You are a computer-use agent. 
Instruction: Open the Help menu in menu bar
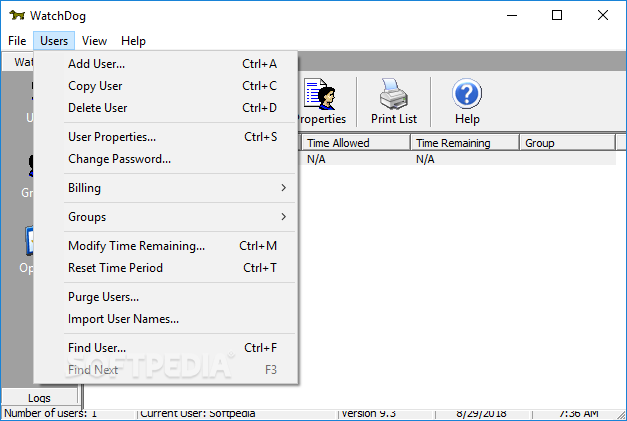[133, 41]
